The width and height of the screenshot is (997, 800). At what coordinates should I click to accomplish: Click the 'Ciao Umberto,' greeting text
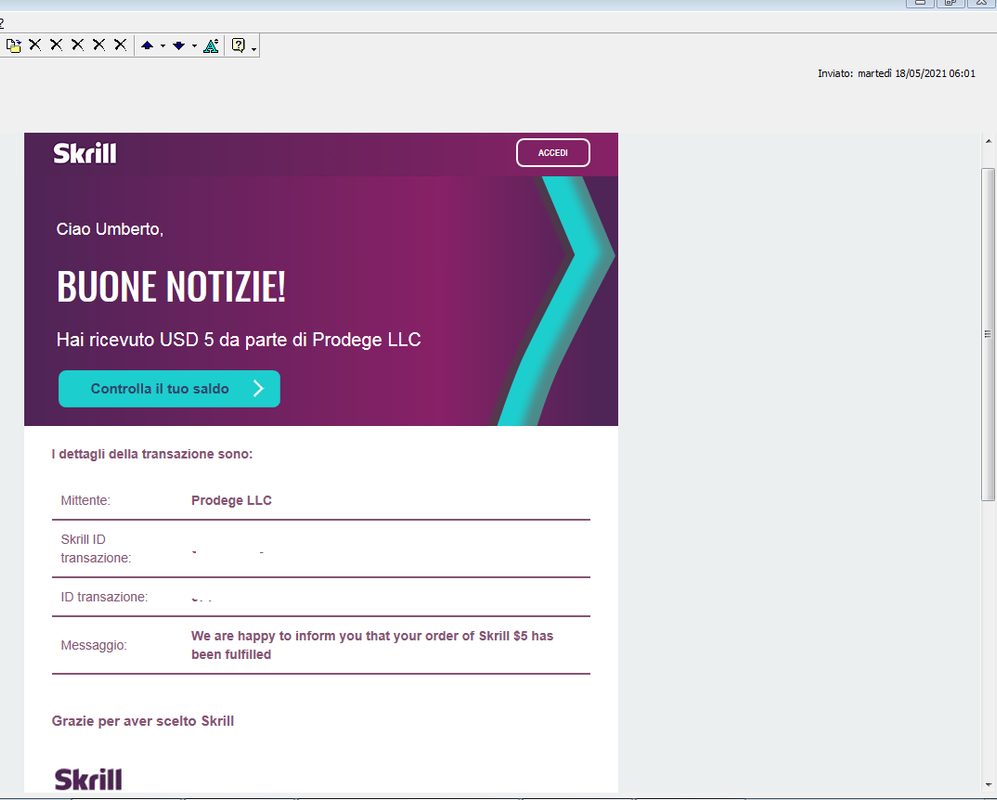pos(110,229)
